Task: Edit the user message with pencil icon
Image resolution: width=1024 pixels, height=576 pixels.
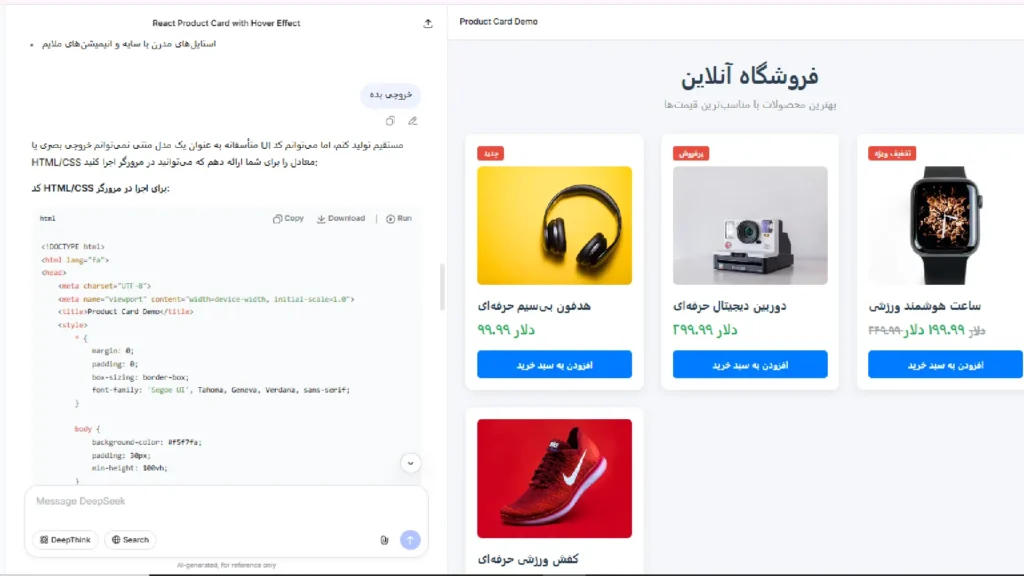Action: point(413,121)
